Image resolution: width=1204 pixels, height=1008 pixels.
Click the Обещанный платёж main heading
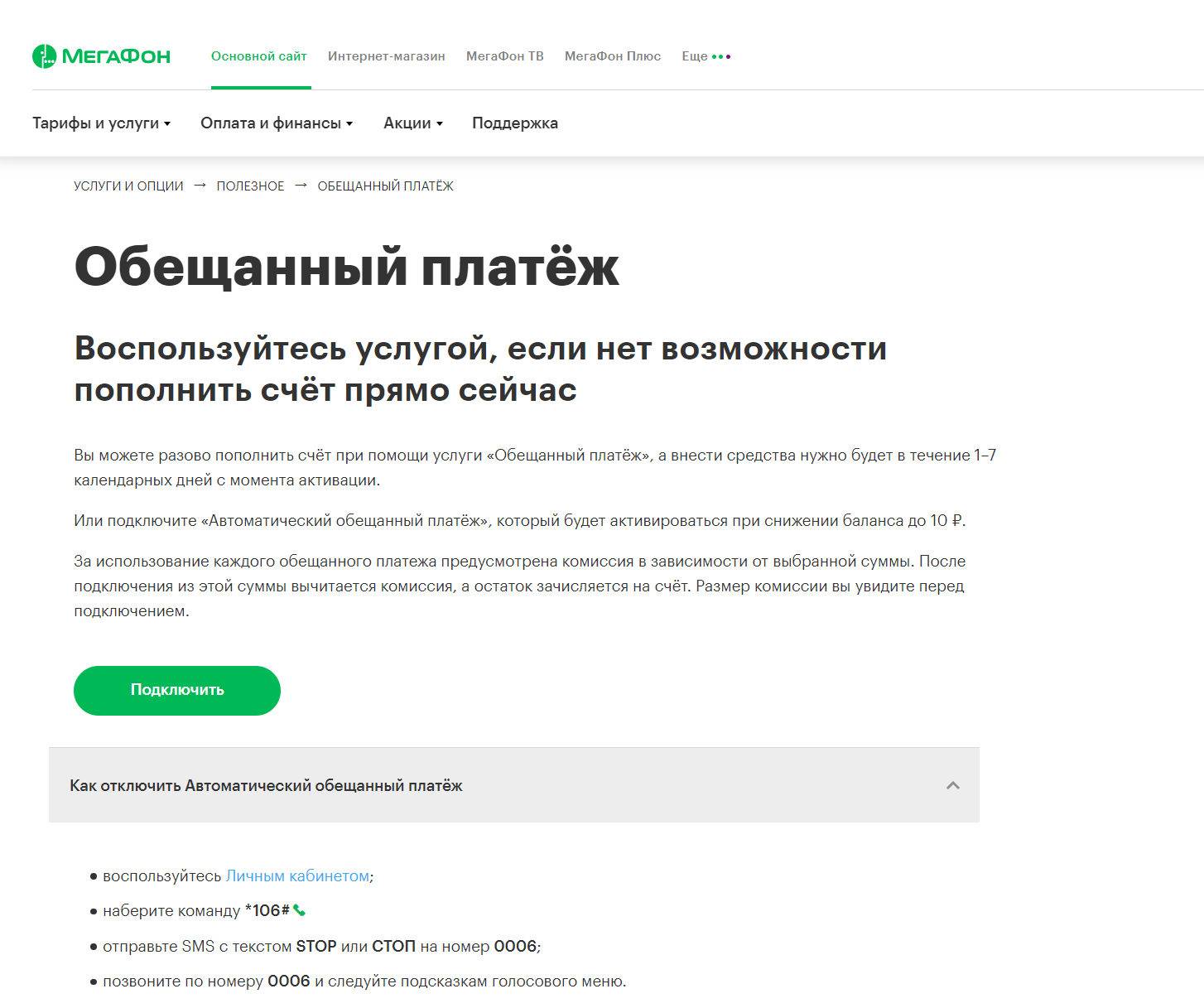coord(347,267)
